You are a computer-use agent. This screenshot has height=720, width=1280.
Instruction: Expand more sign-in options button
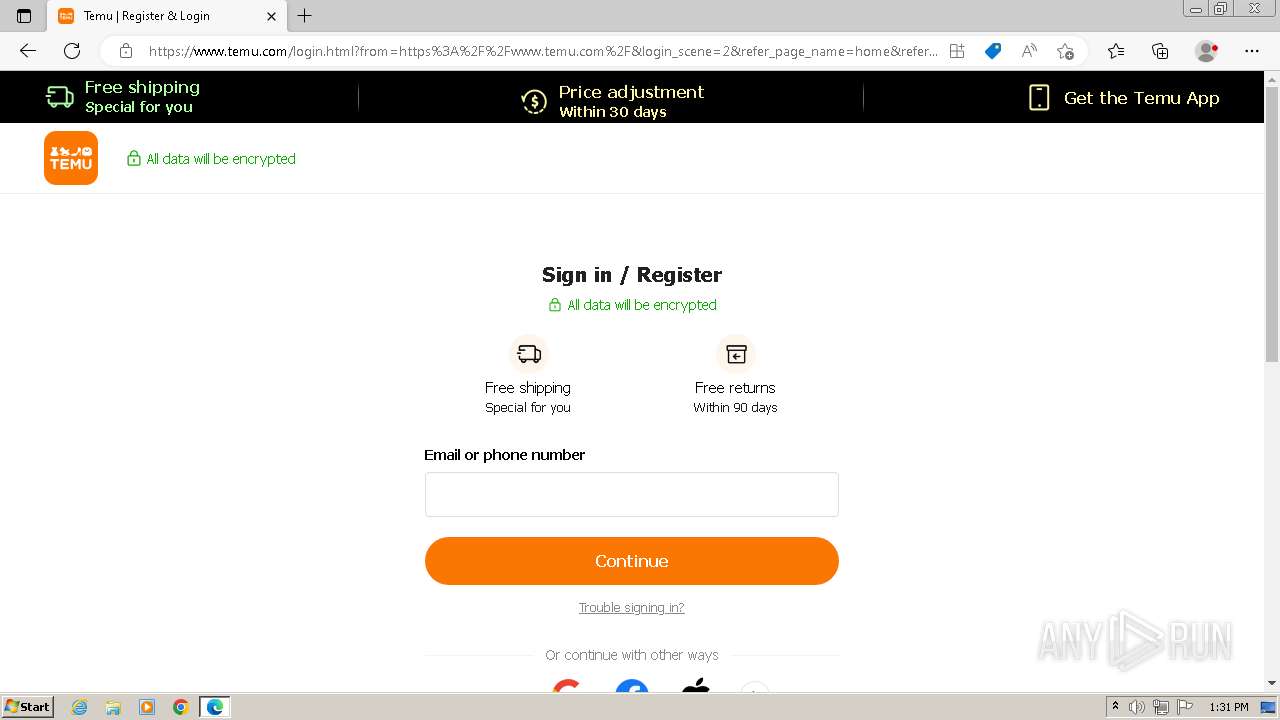[755, 686]
